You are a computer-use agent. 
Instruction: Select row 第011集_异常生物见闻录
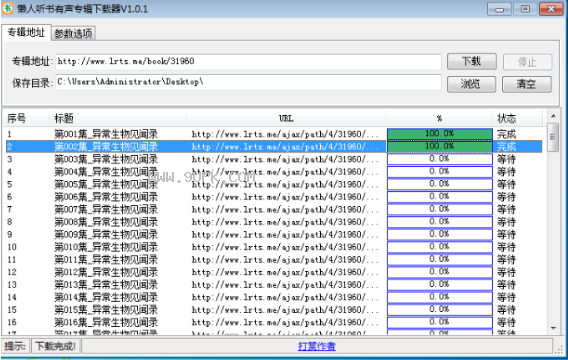[x=274, y=260]
